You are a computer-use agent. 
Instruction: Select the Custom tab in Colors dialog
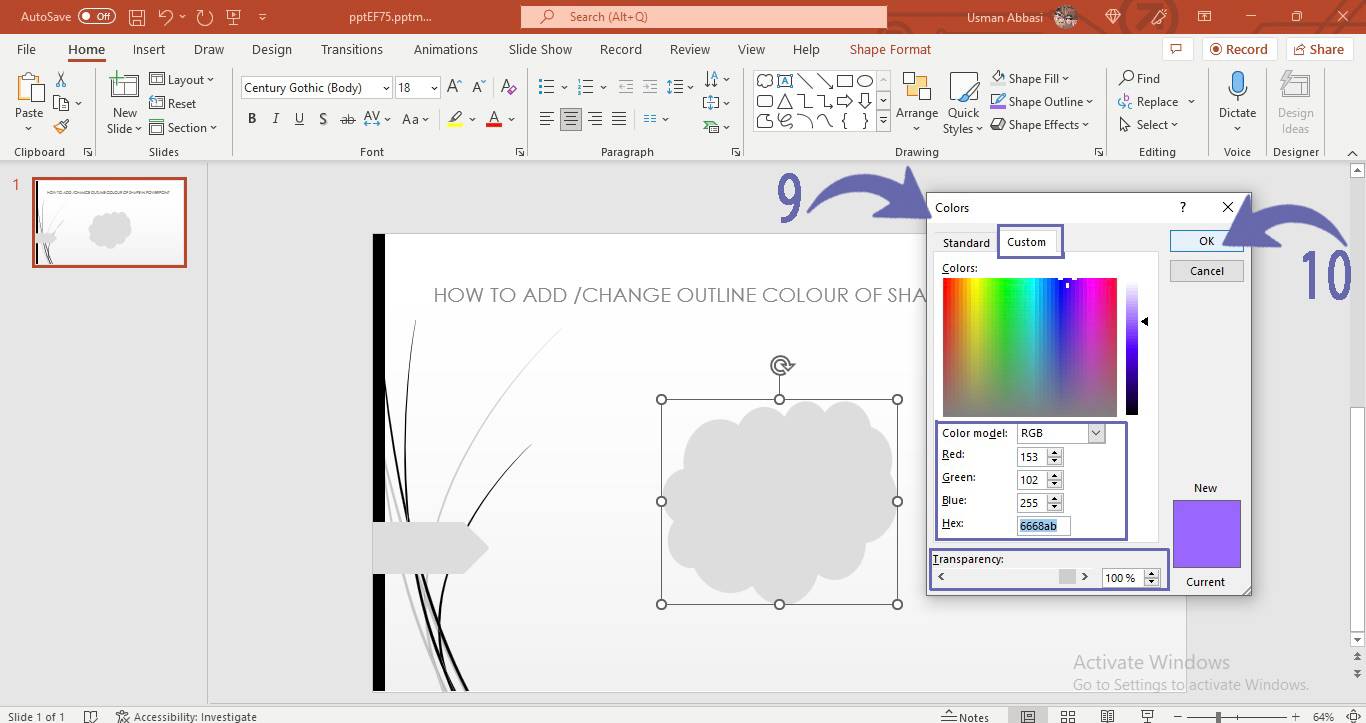pyautogui.click(x=1027, y=241)
